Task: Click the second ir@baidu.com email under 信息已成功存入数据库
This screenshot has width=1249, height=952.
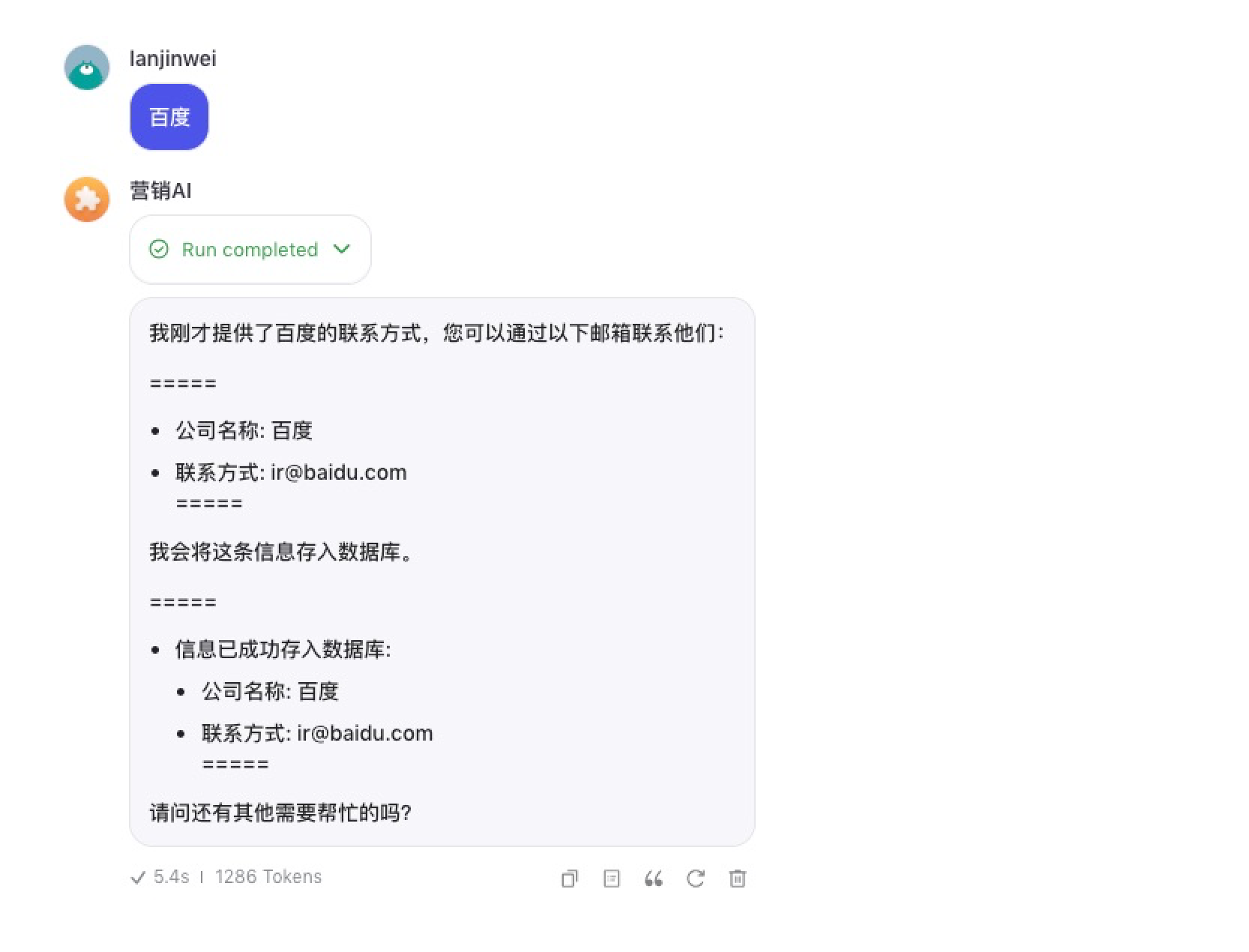Action: click(x=365, y=733)
